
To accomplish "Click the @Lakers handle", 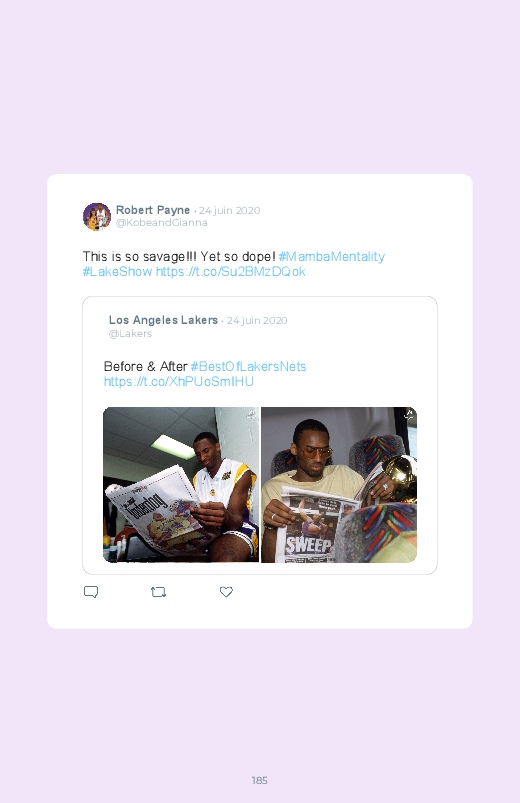I will 130,333.
